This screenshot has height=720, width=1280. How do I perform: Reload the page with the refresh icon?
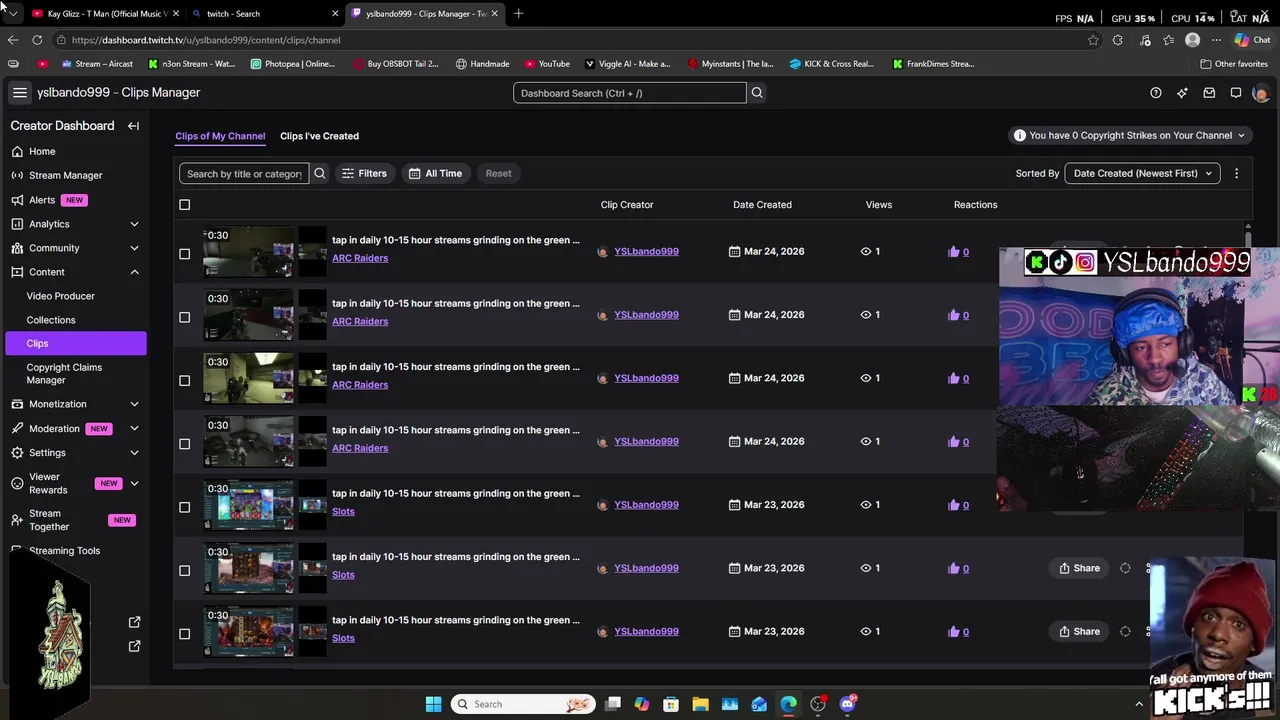coord(37,40)
